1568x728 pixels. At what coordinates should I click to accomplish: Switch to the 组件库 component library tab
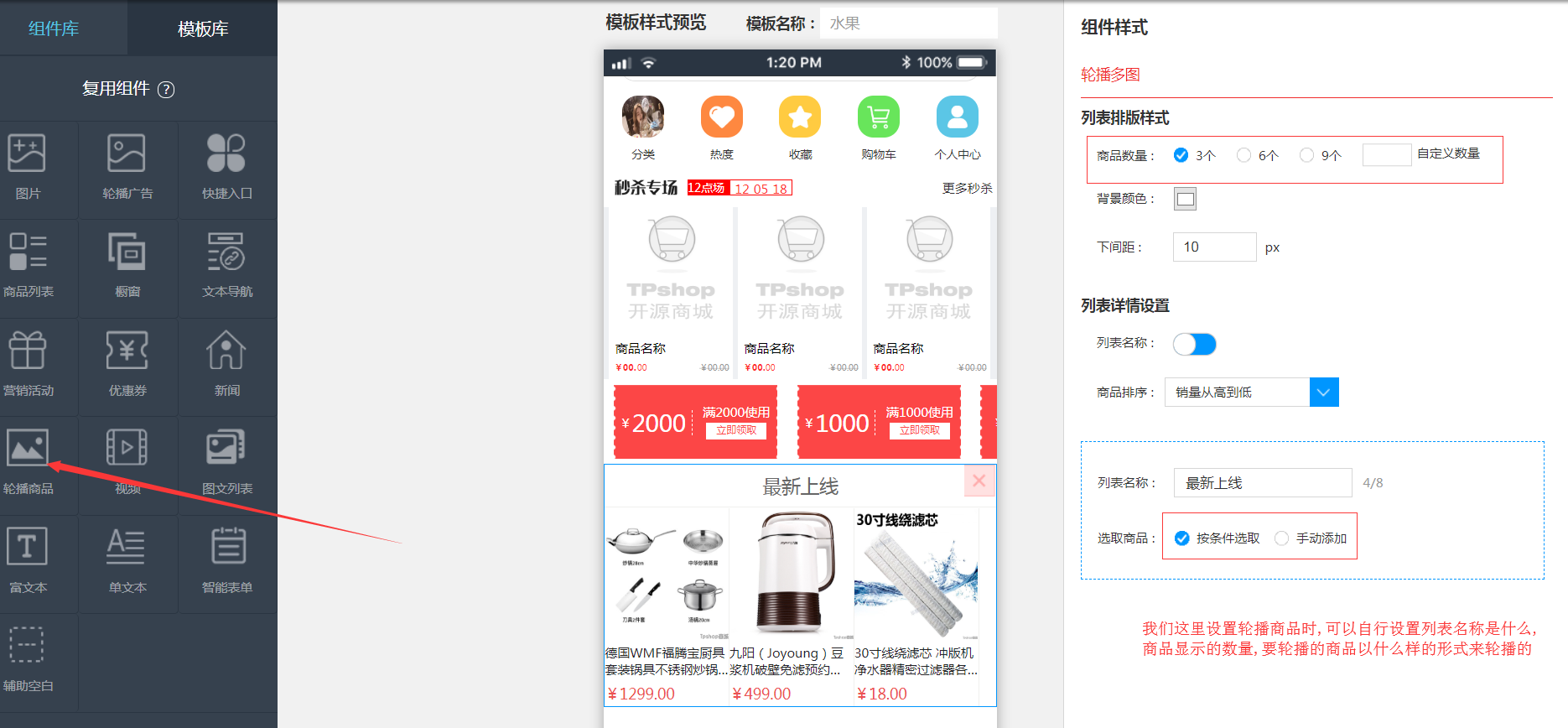54,29
